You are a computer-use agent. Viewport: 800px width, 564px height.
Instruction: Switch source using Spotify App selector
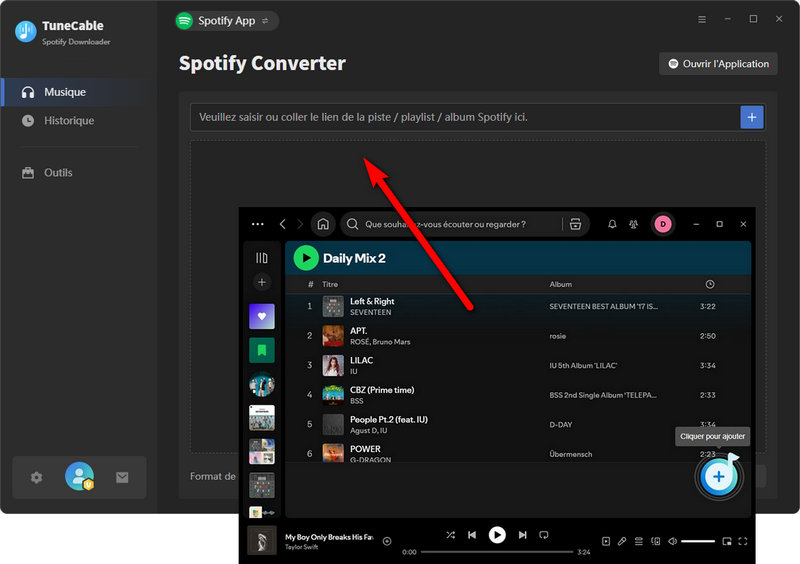click(x=226, y=20)
